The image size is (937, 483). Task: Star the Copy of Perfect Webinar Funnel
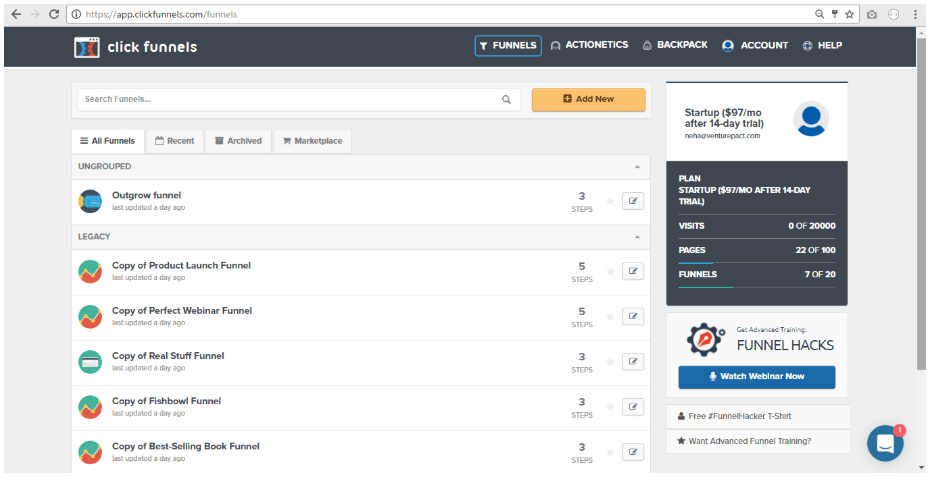610,317
